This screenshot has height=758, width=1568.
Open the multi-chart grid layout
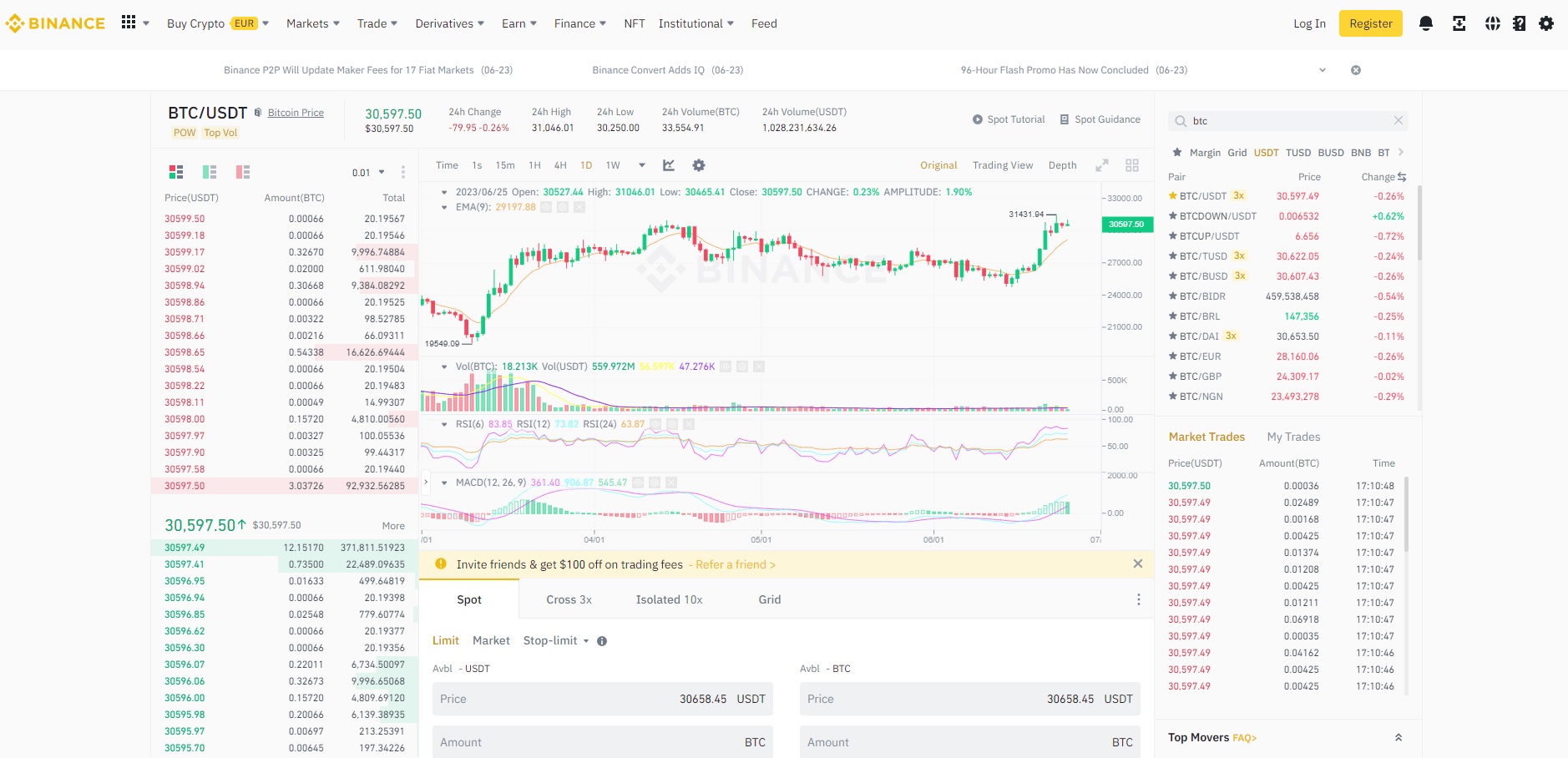[x=1132, y=165]
